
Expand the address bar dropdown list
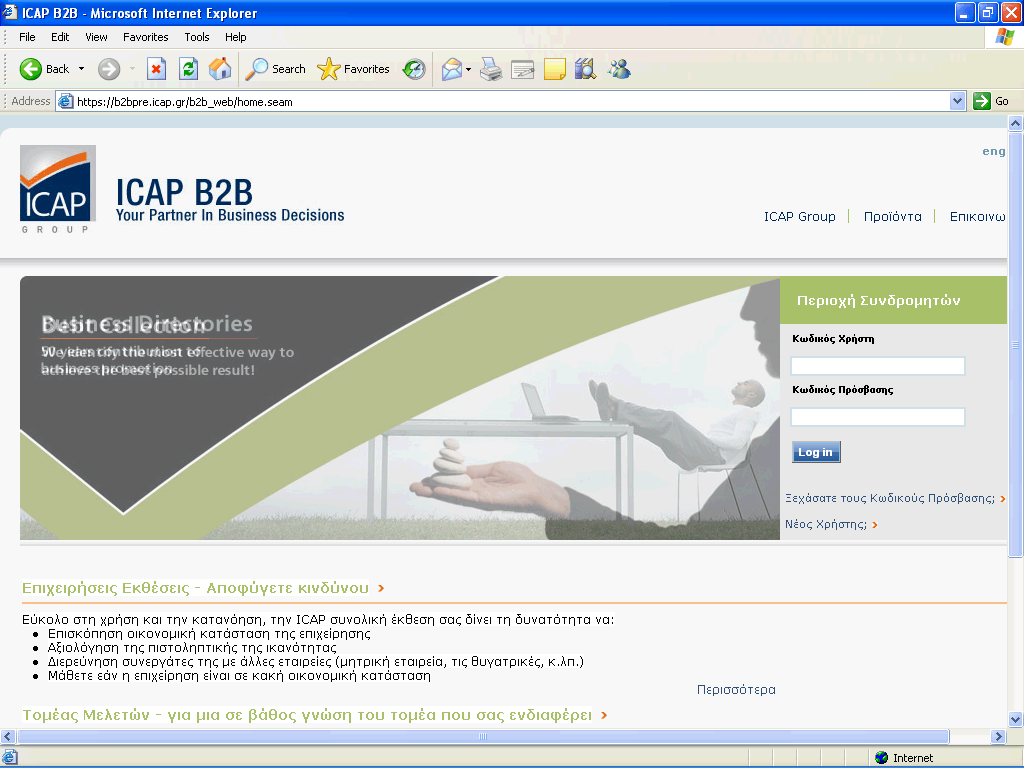(957, 101)
